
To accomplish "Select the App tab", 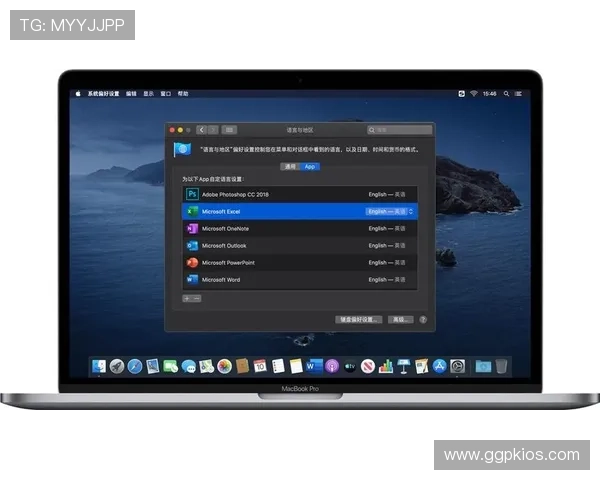I will coord(310,167).
